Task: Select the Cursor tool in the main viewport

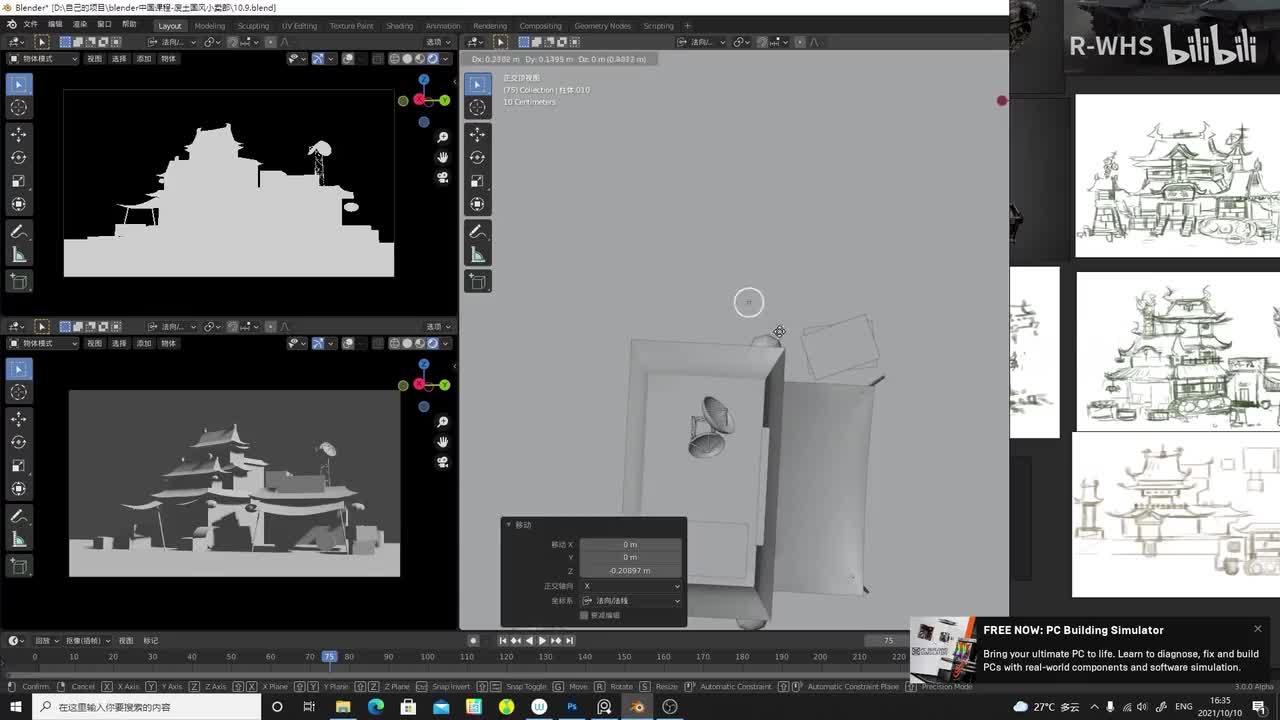Action: [477, 107]
